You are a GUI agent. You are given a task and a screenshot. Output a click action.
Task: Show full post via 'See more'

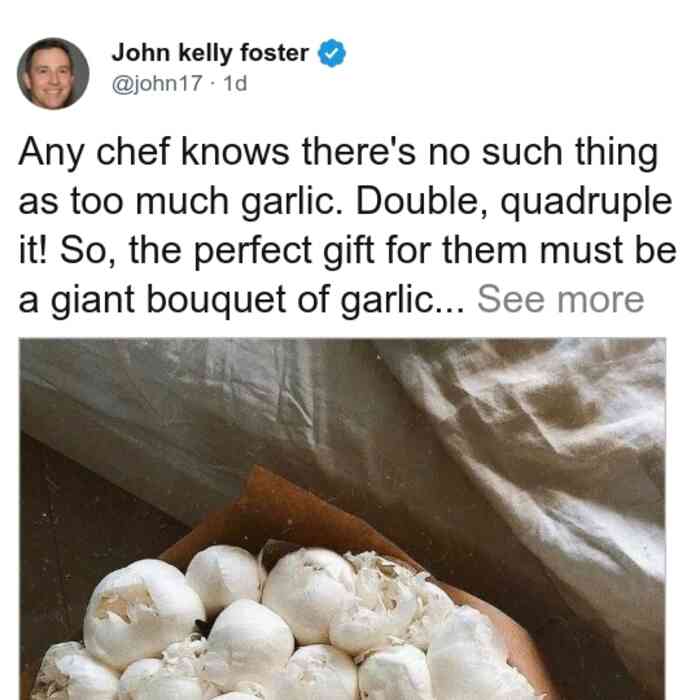(x=560, y=299)
